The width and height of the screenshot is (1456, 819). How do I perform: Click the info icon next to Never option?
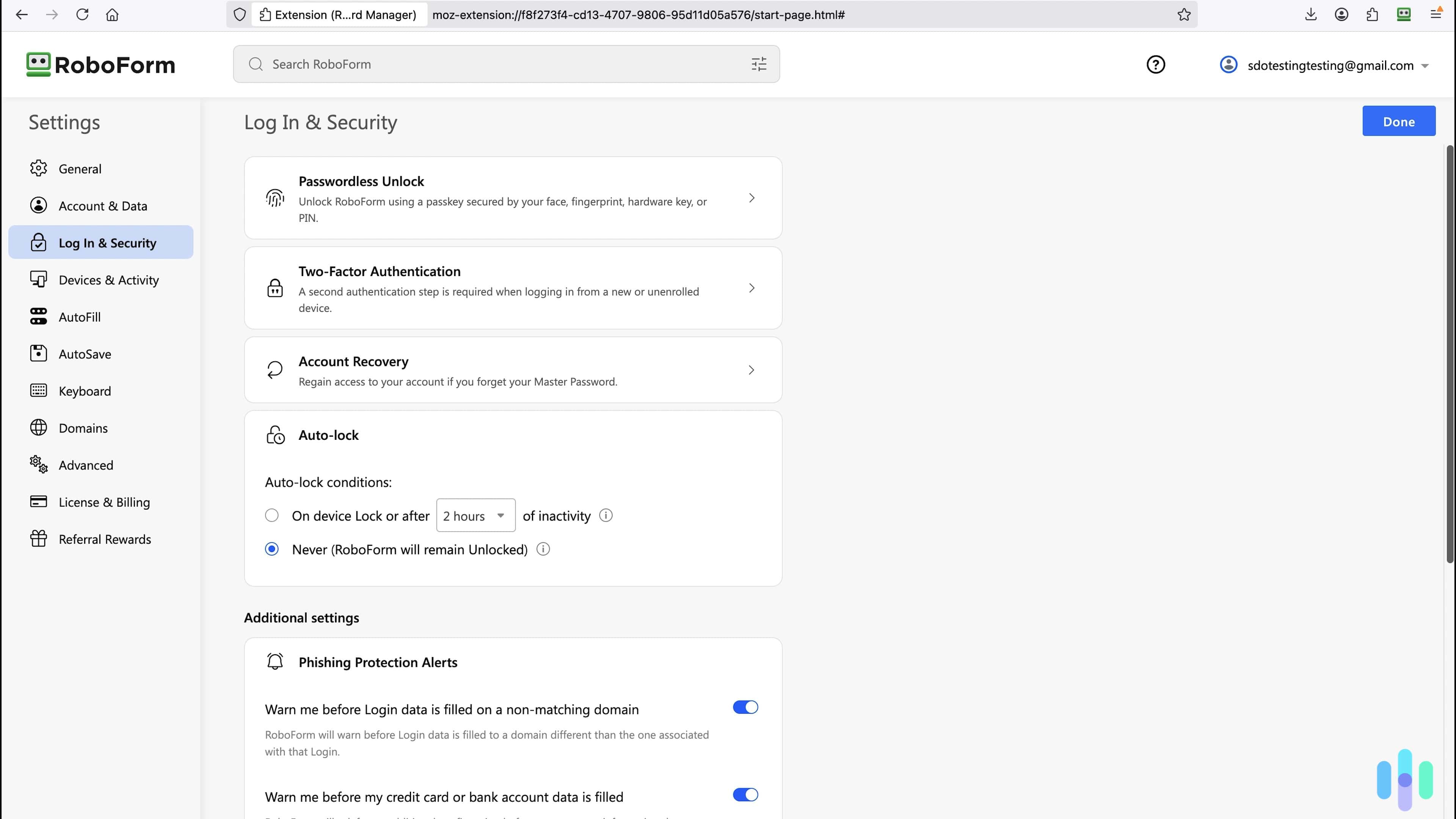click(x=543, y=549)
